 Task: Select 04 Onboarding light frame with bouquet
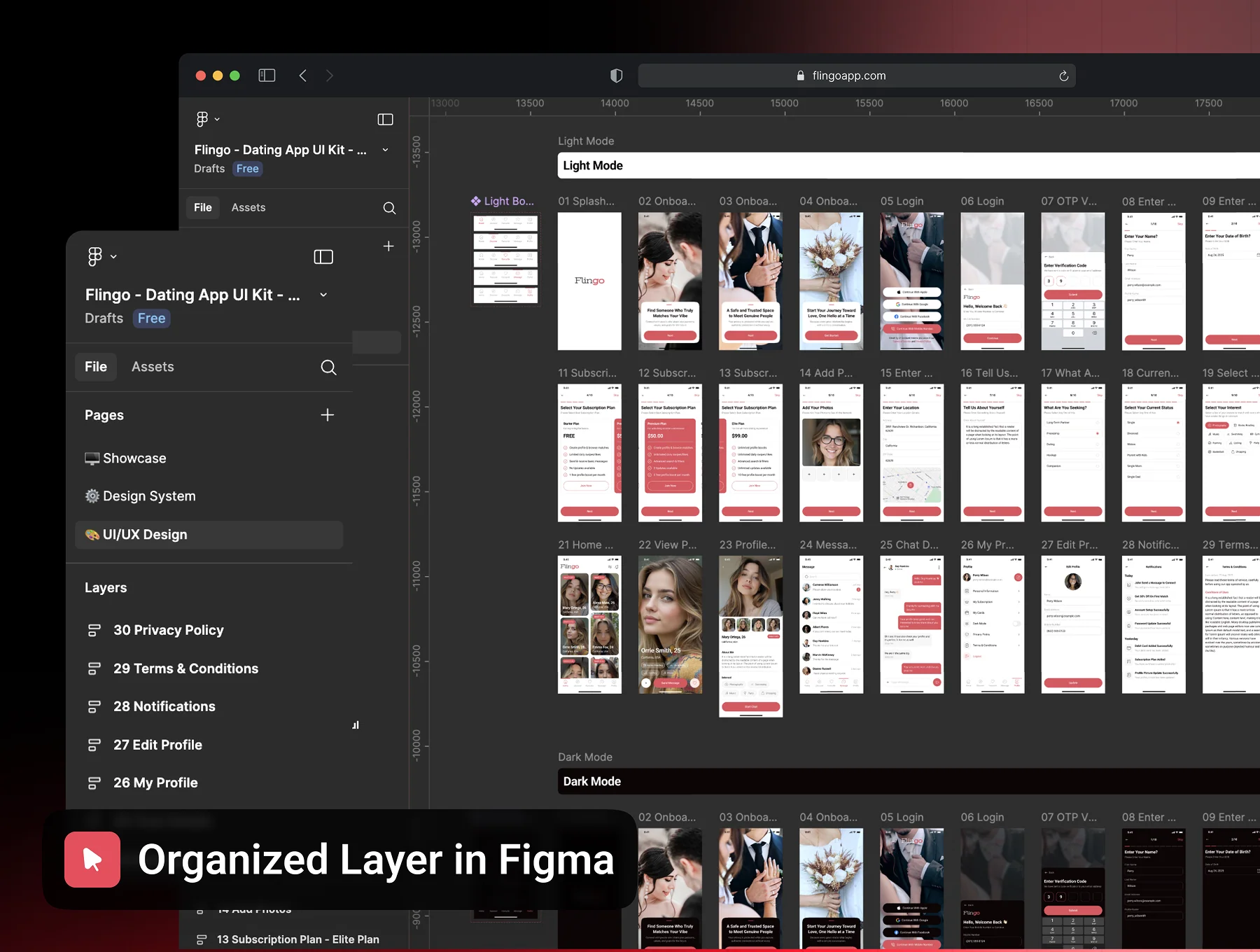tap(831, 281)
